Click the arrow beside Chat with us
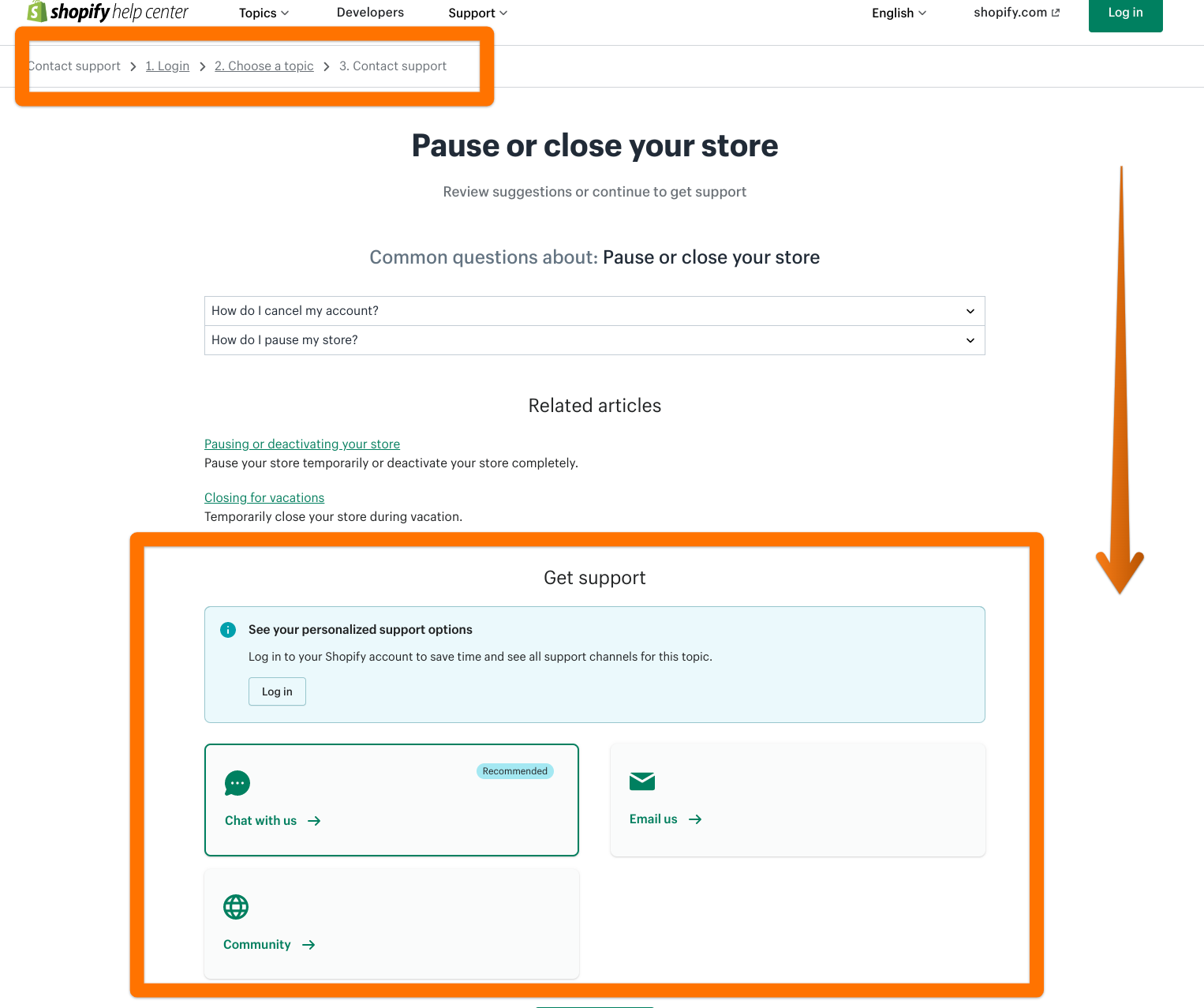Viewport: 1204px width, 1008px height. click(314, 821)
